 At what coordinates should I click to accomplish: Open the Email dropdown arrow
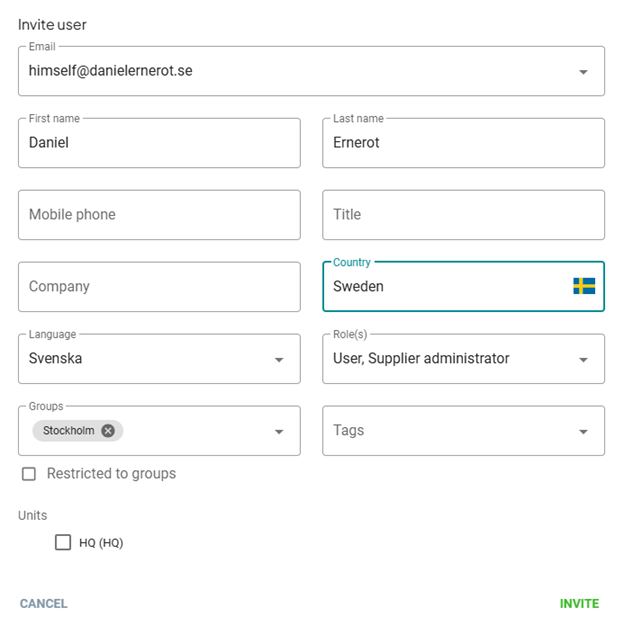(x=583, y=72)
